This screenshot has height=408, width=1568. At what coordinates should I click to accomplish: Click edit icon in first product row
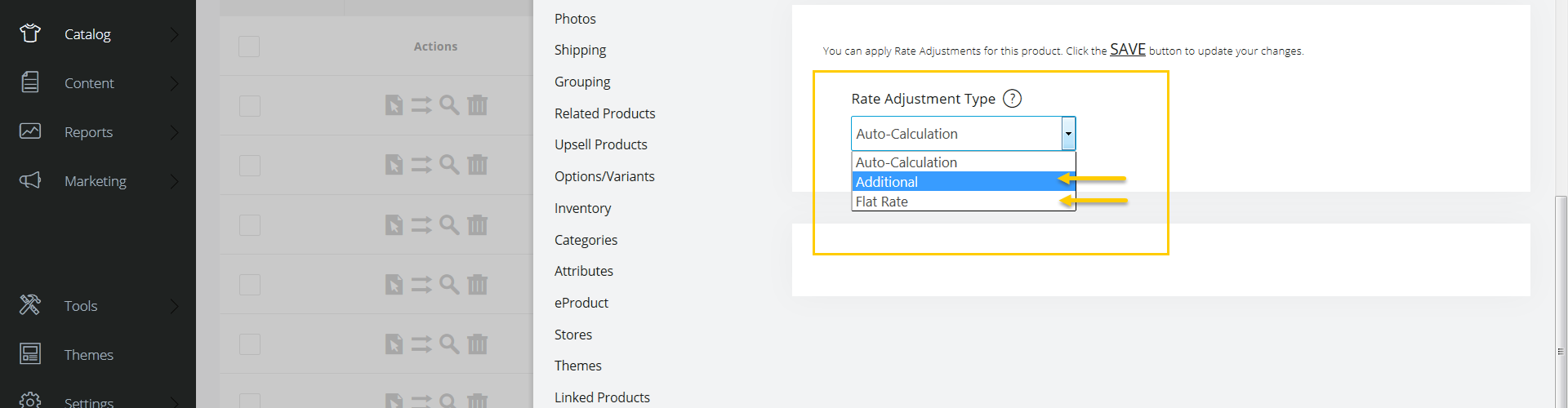pos(394,105)
